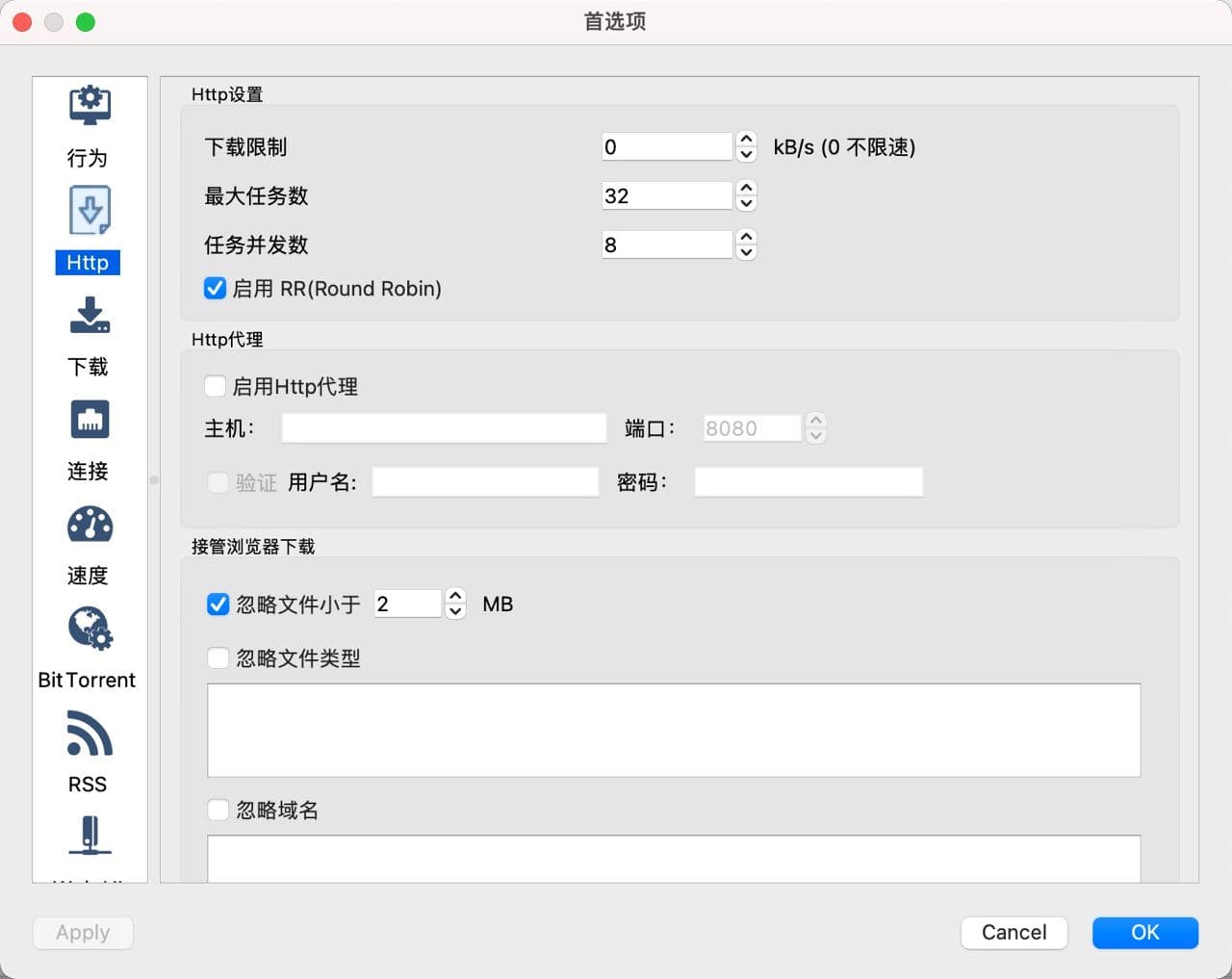Click the OK button
The width and height of the screenshot is (1232, 979).
pos(1144,932)
